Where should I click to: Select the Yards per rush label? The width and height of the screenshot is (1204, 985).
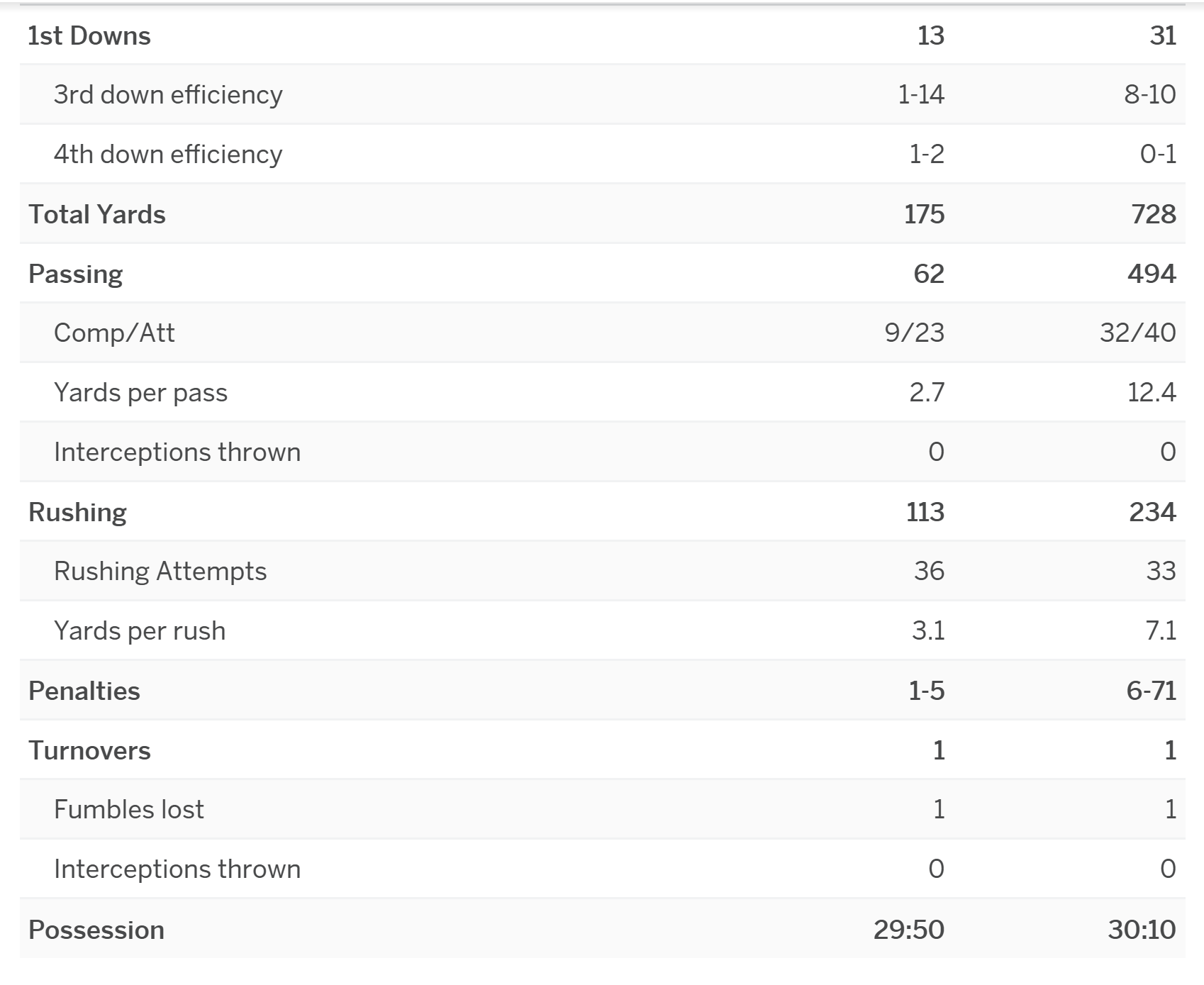140,630
